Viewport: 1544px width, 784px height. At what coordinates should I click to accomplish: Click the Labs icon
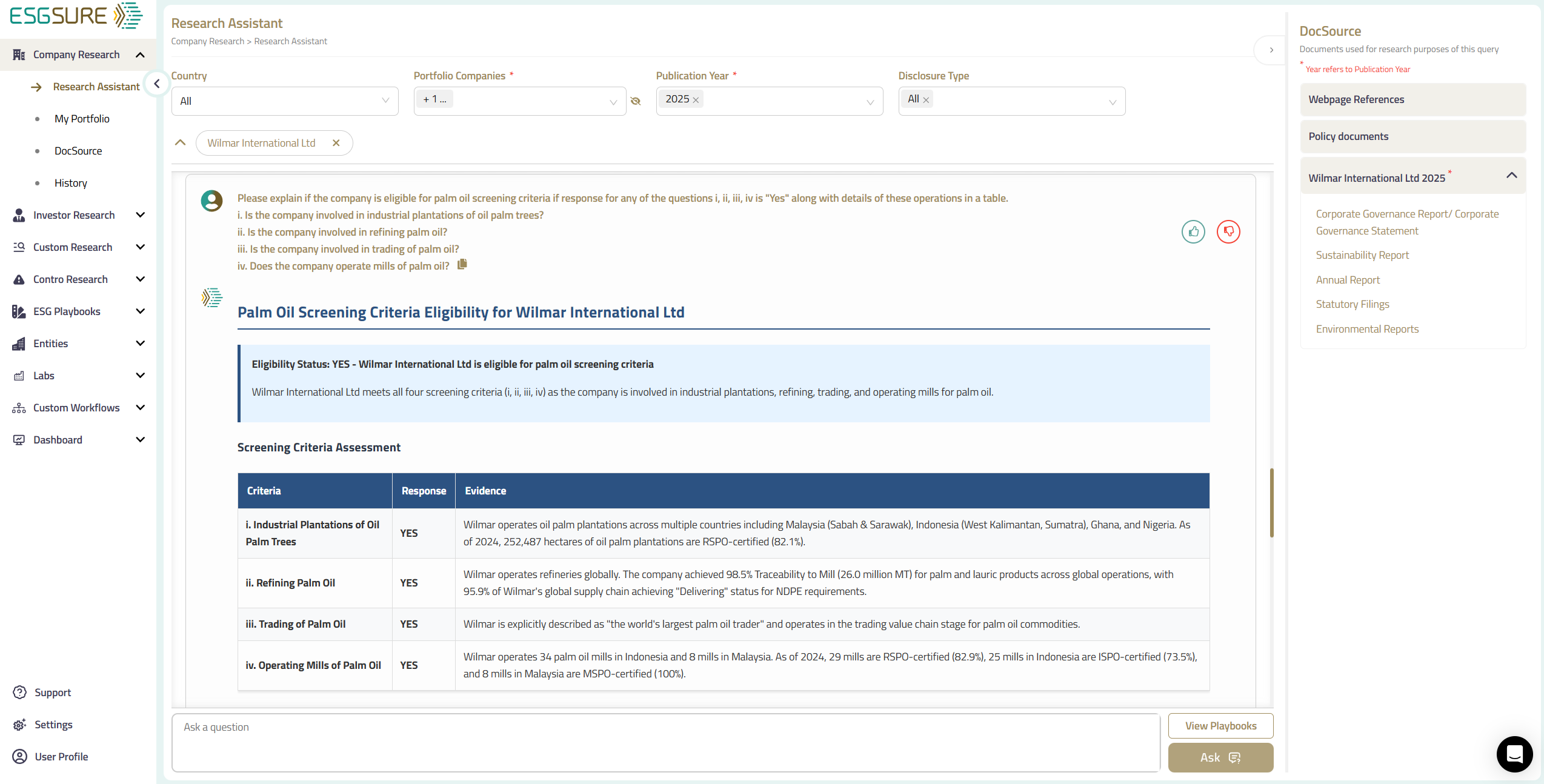(19, 376)
